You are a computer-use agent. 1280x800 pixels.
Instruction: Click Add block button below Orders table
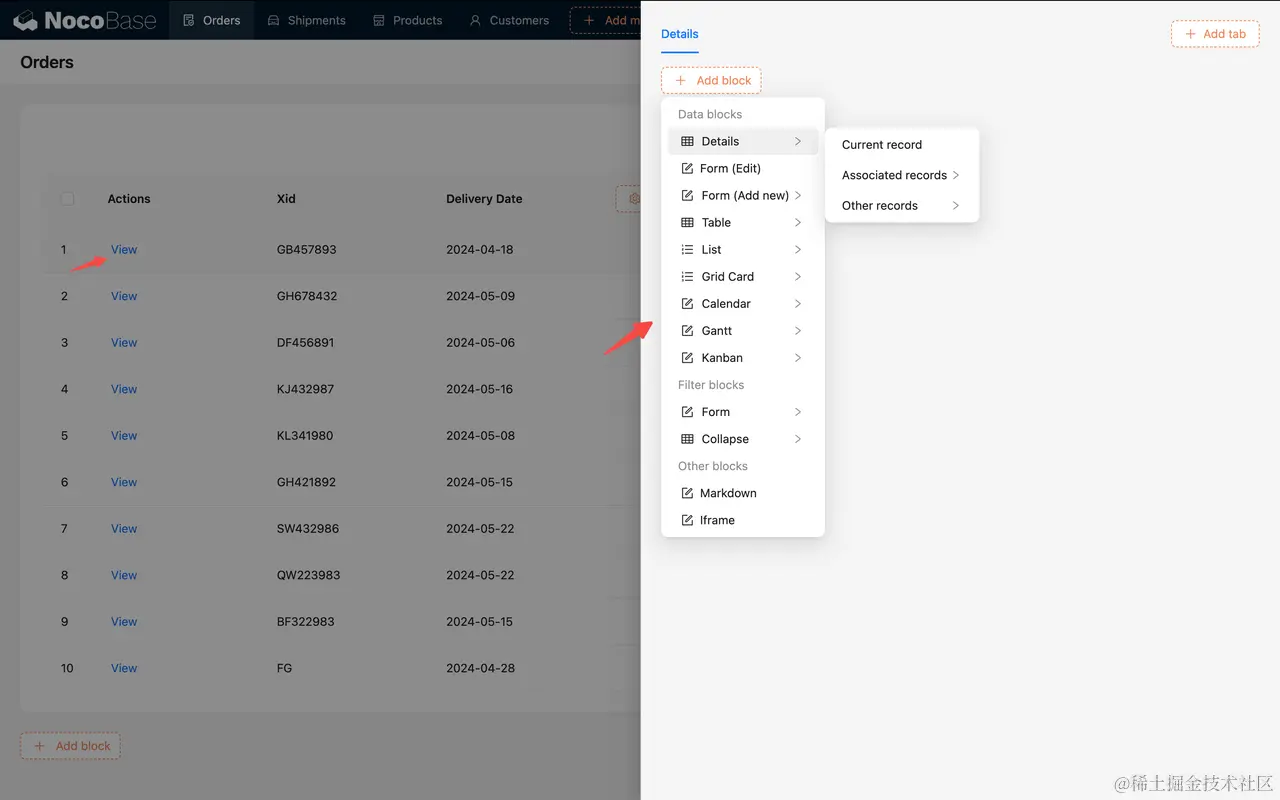tap(70, 746)
